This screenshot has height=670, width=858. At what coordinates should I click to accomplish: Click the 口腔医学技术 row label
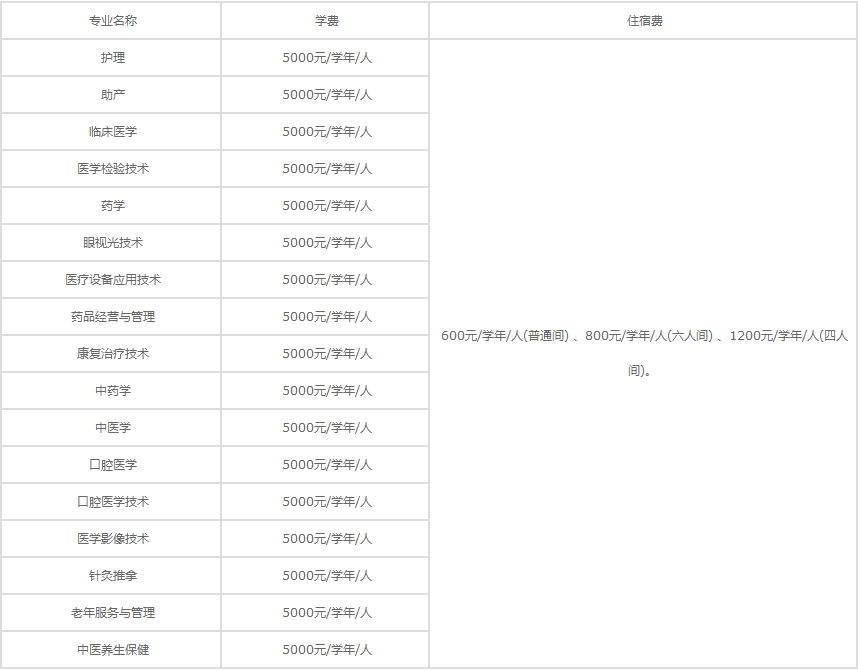click(x=110, y=501)
